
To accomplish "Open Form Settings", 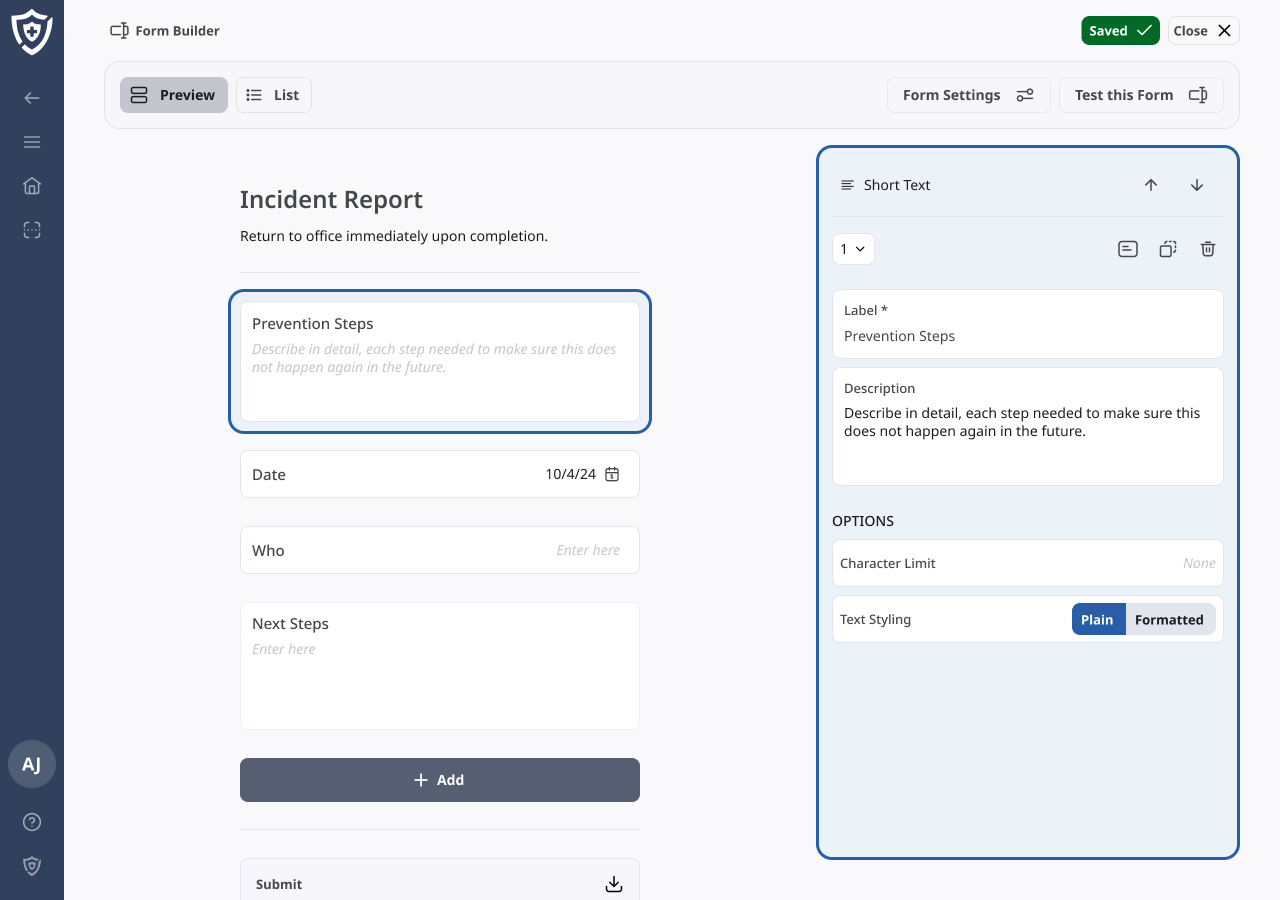I will 969,95.
